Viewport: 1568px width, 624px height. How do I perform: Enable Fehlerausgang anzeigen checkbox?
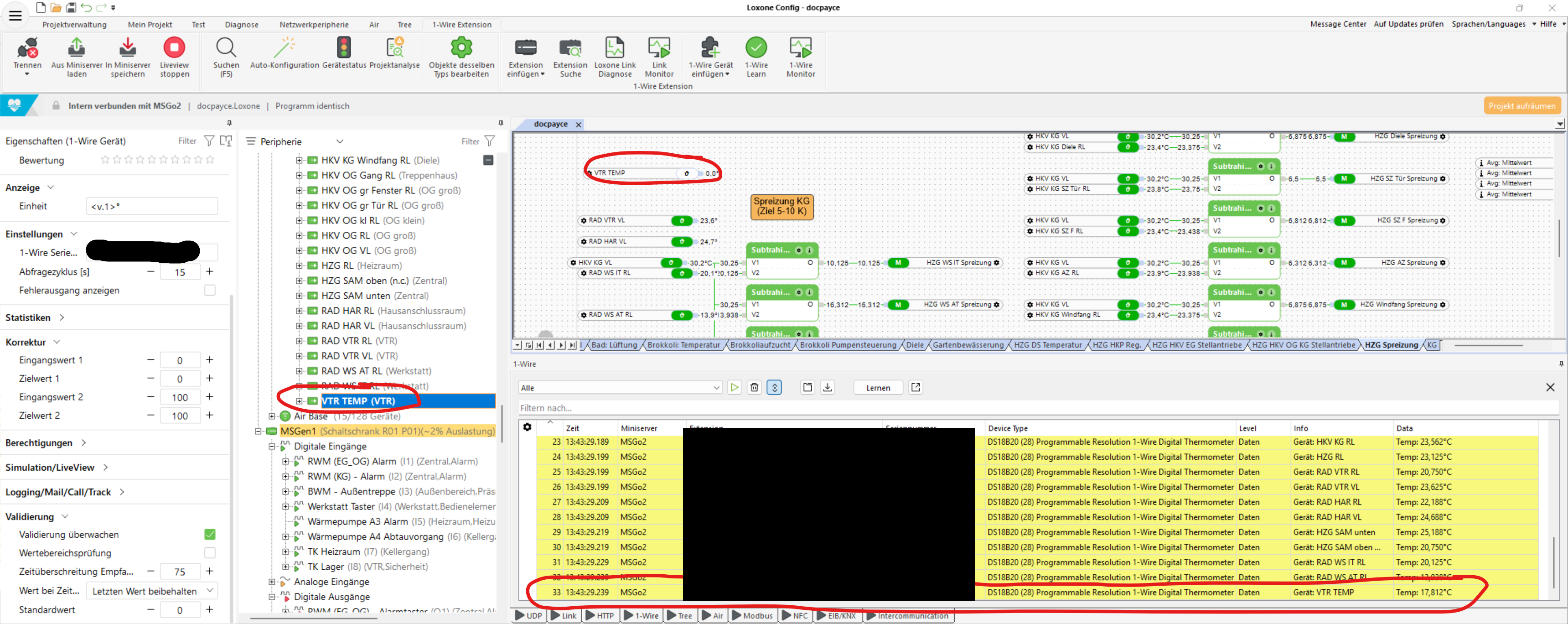(x=210, y=290)
